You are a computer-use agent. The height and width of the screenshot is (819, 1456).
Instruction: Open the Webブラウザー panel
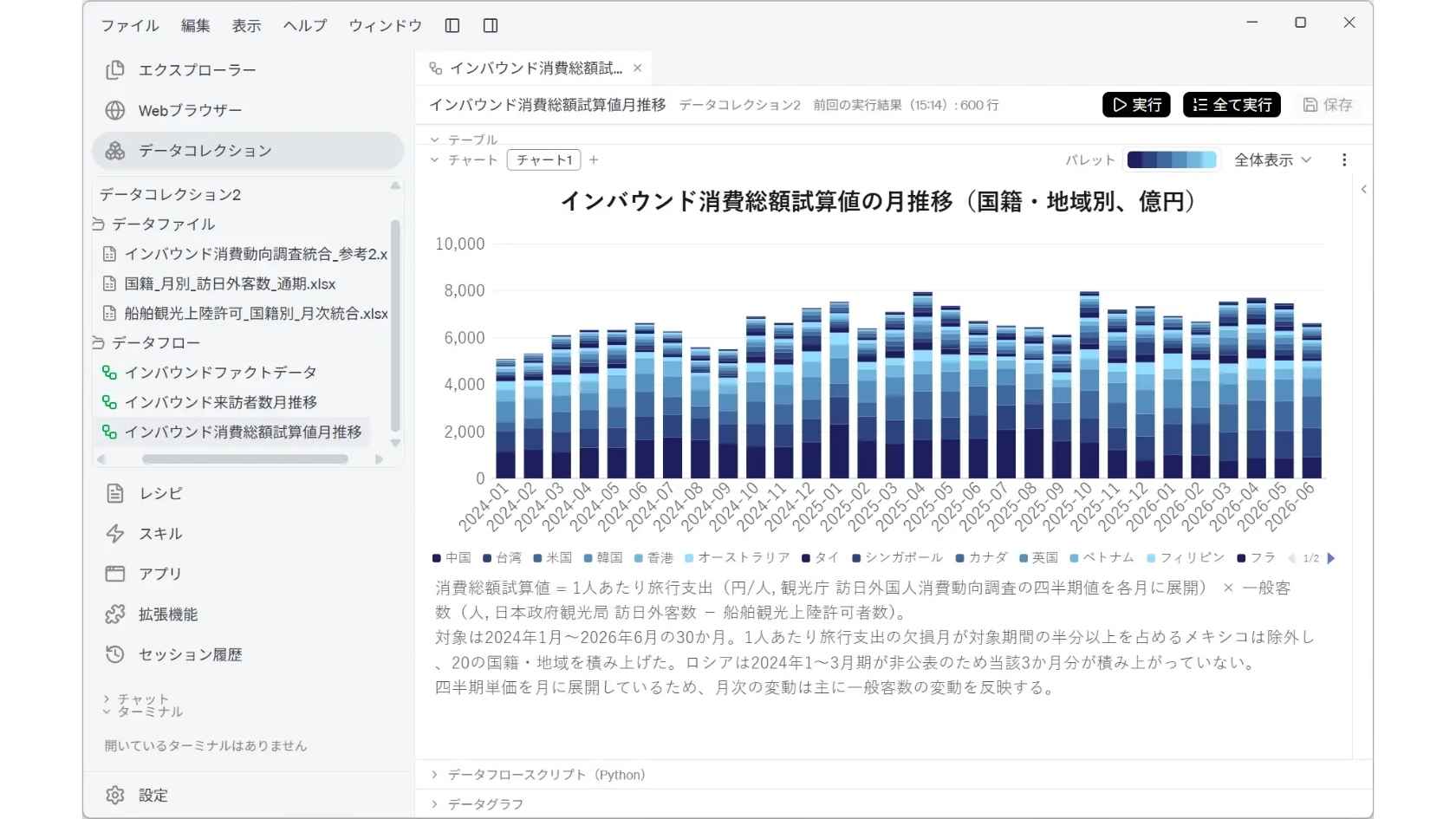point(248,110)
